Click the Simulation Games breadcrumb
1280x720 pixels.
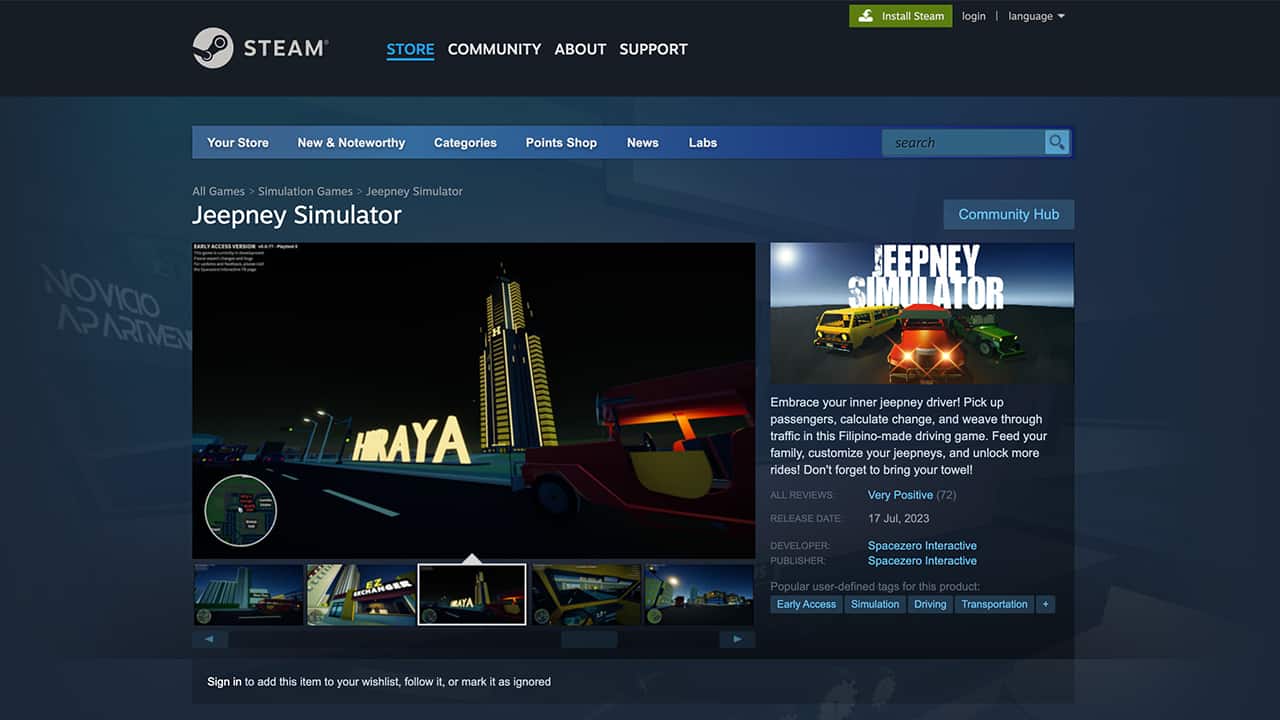click(x=305, y=191)
